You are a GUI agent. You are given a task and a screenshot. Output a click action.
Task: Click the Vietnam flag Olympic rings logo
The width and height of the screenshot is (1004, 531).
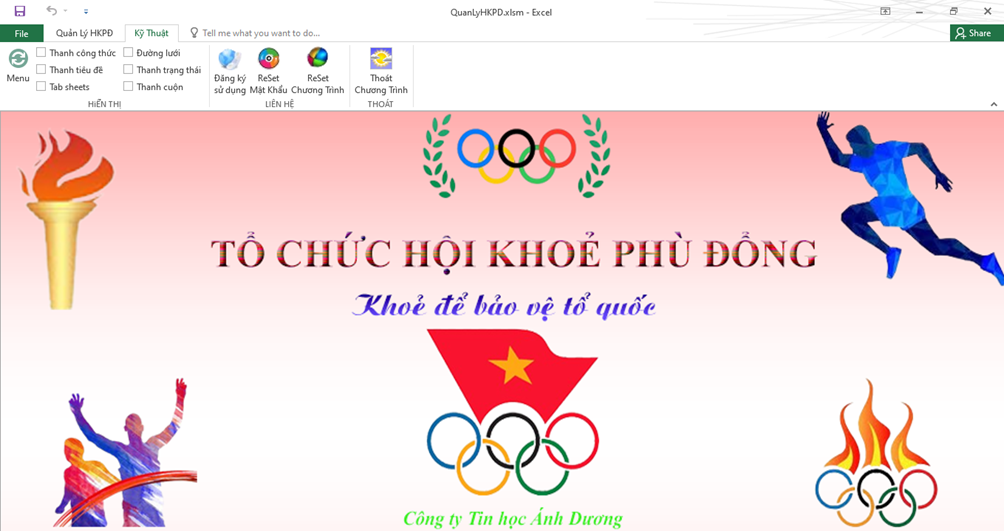pyautogui.click(x=513, y=412)
